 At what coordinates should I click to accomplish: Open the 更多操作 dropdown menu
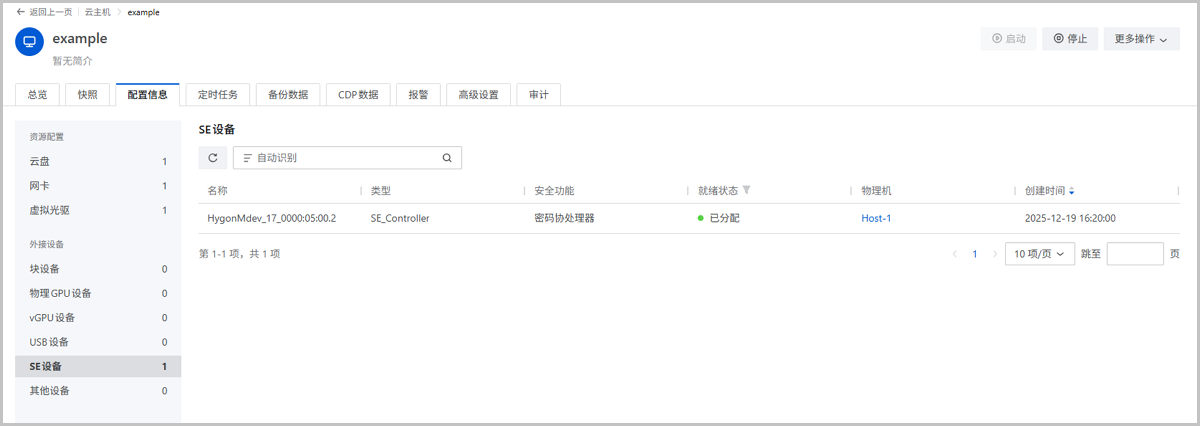point(1141,39)
